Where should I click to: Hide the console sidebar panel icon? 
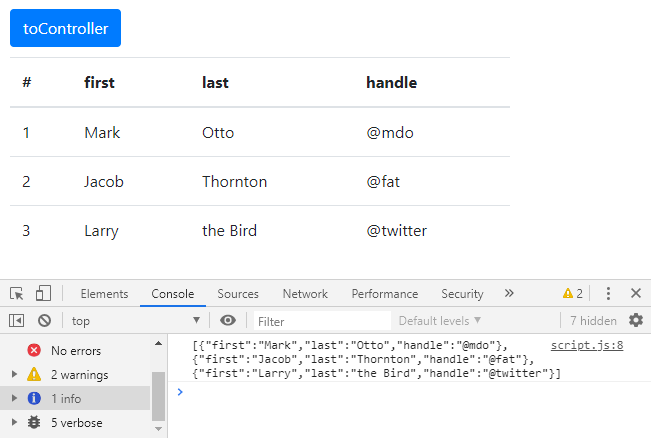(17, 321)
